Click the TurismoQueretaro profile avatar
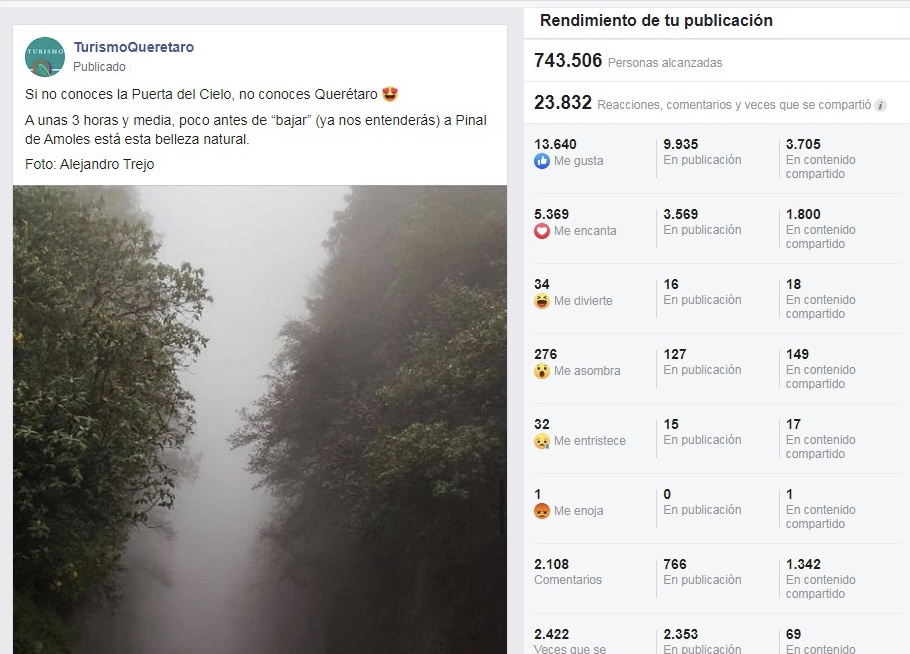Image resolution: width=910 pixels, height=654 pixels. (45, 56)
